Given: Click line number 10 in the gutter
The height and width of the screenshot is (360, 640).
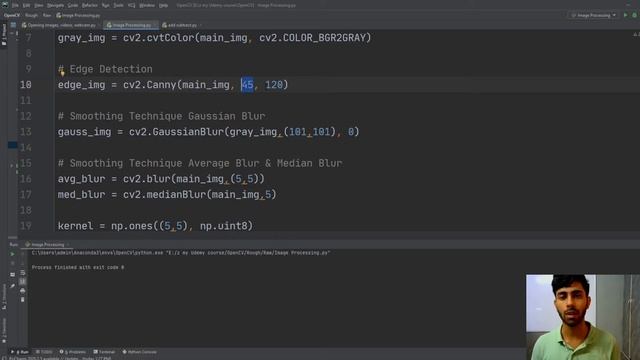Looking at the screenshot, I should pos(26,85).
